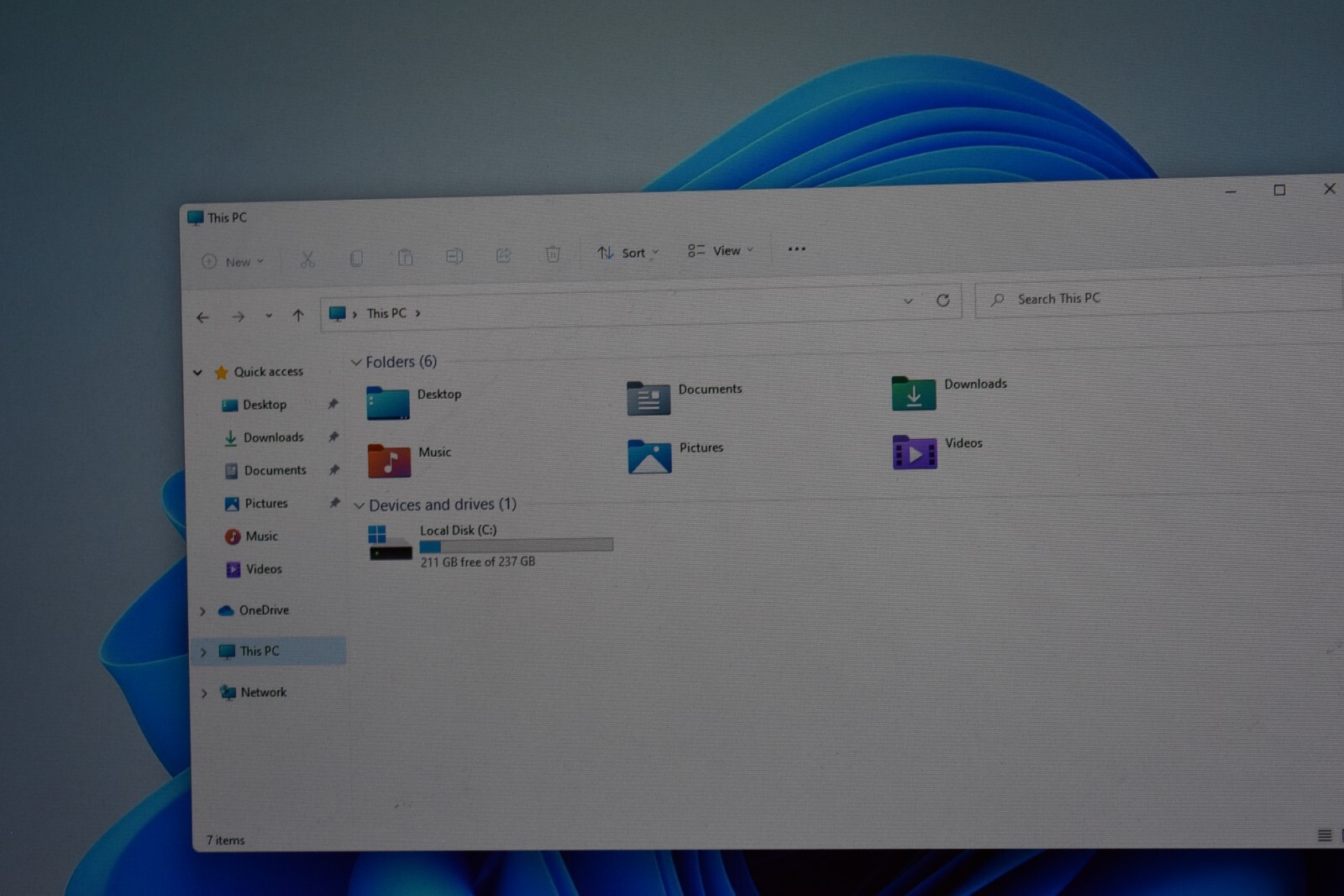The width and height of the screenshot is (1344, 896).
Task: Expand the This PC tree node
Action: coord(203,652)
